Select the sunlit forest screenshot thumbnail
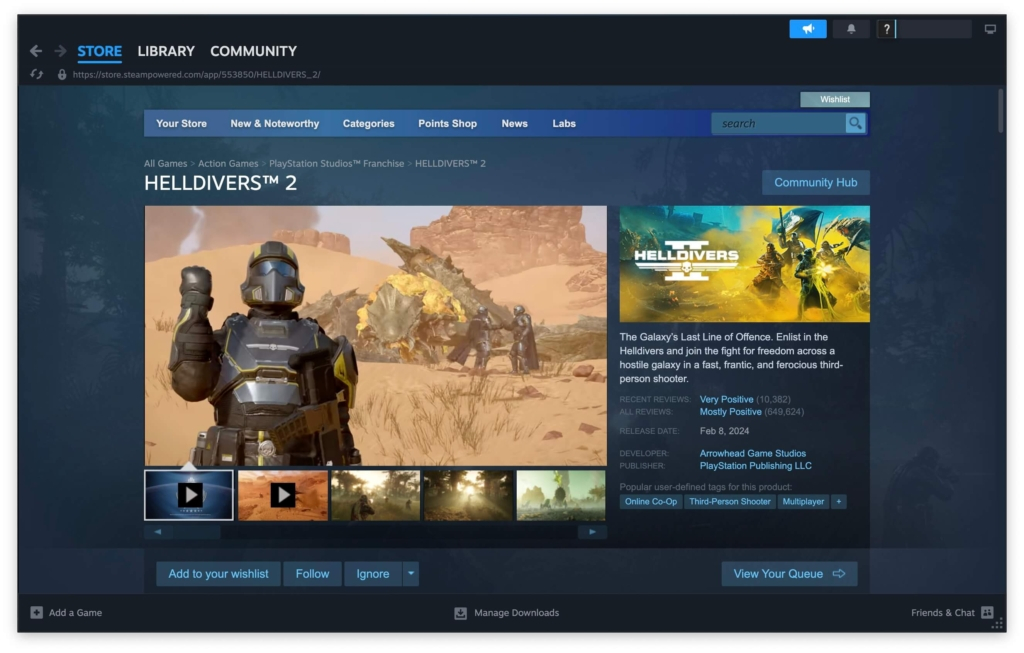1024x653 pixels. tap(468, 495)
